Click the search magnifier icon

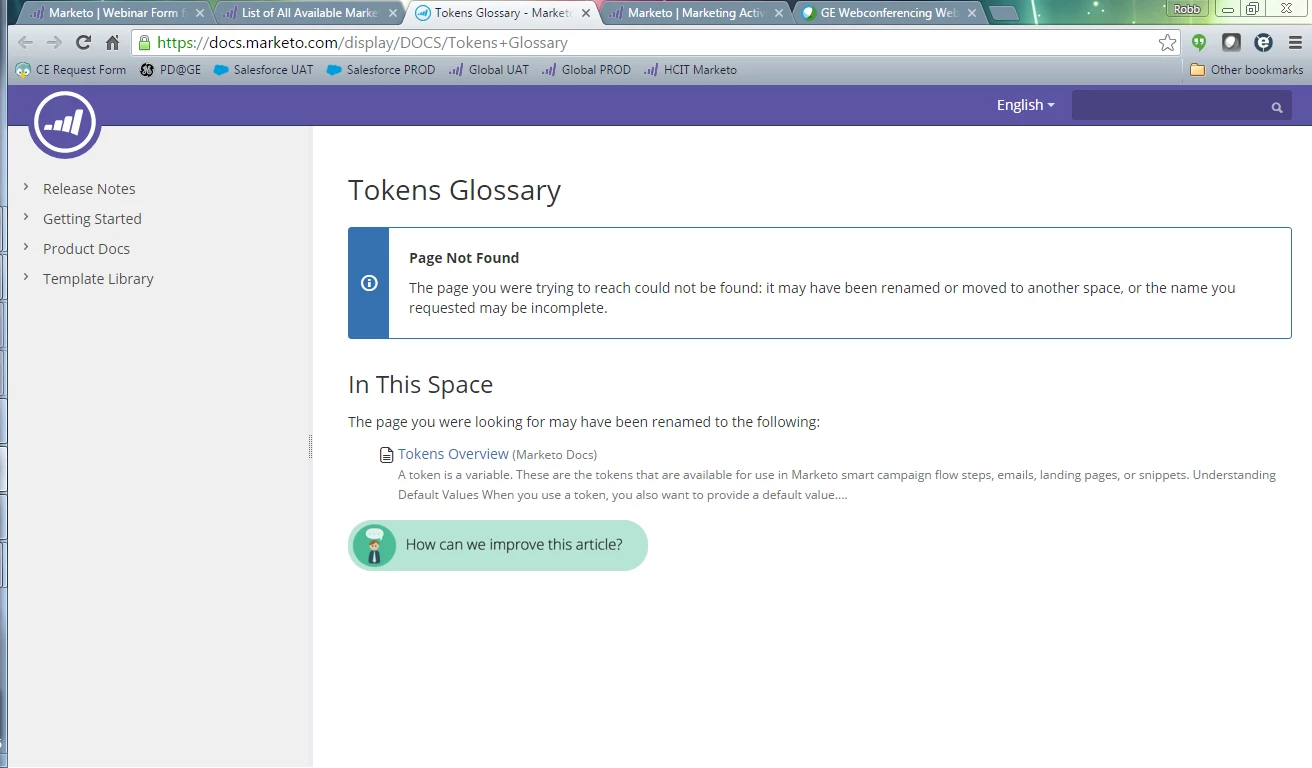[x=1277, y=107]
